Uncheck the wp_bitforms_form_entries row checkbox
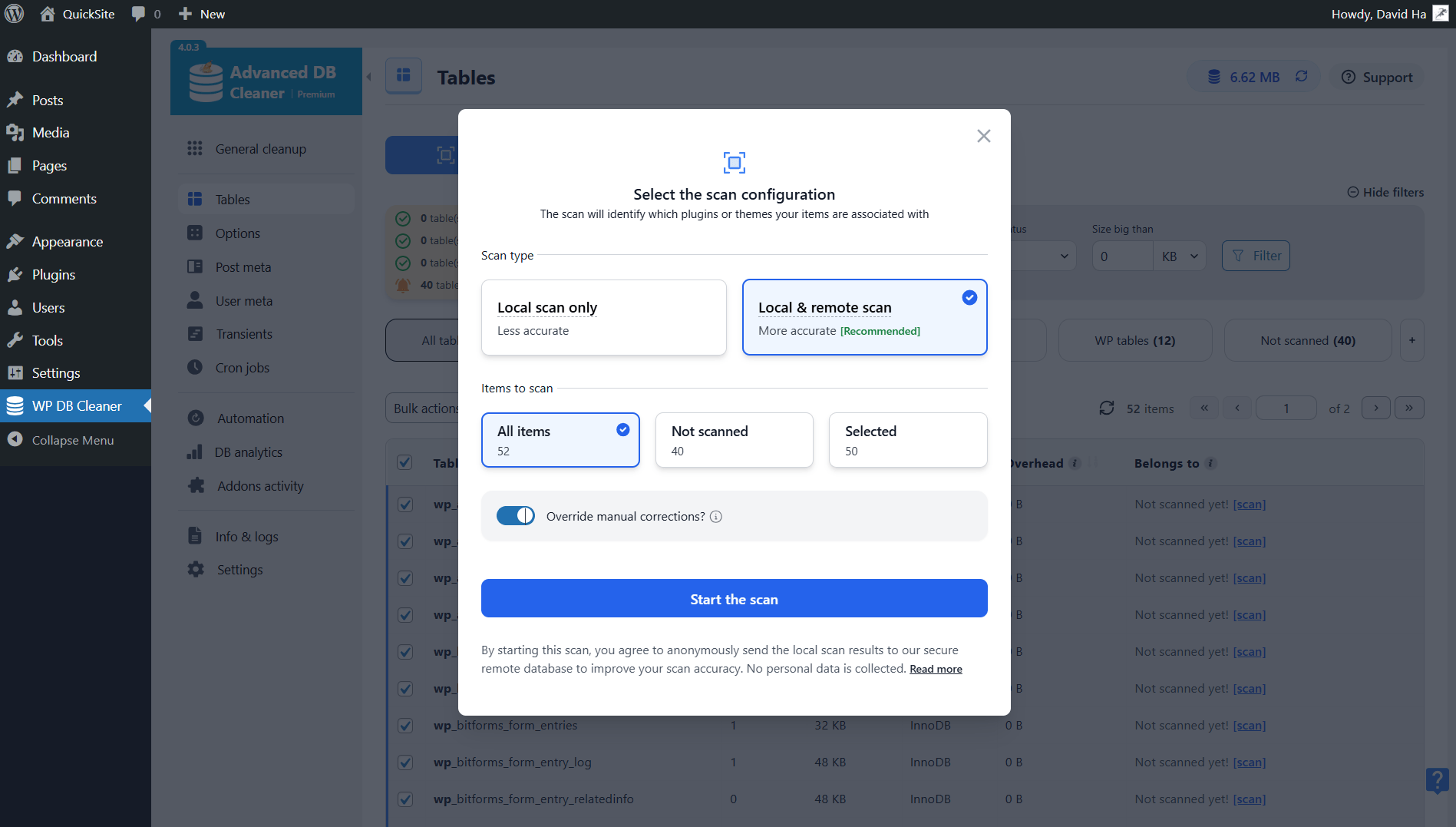This screenshot has width=1456, height=827. click(405, 725)
